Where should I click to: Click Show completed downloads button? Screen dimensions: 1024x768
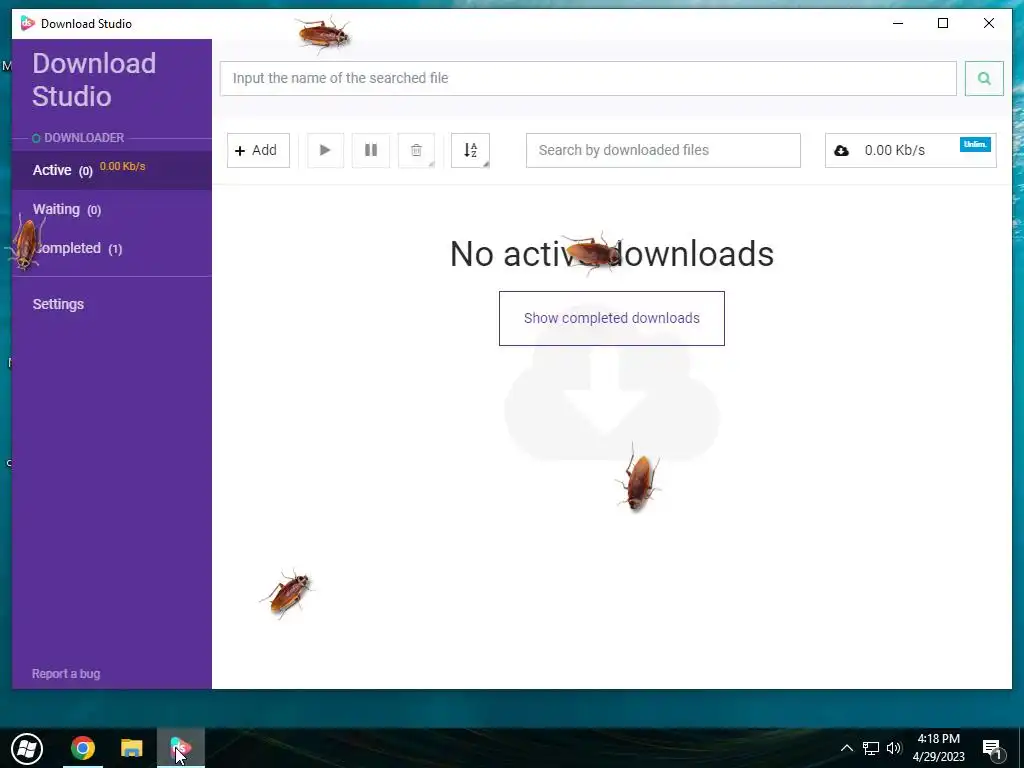612,318
